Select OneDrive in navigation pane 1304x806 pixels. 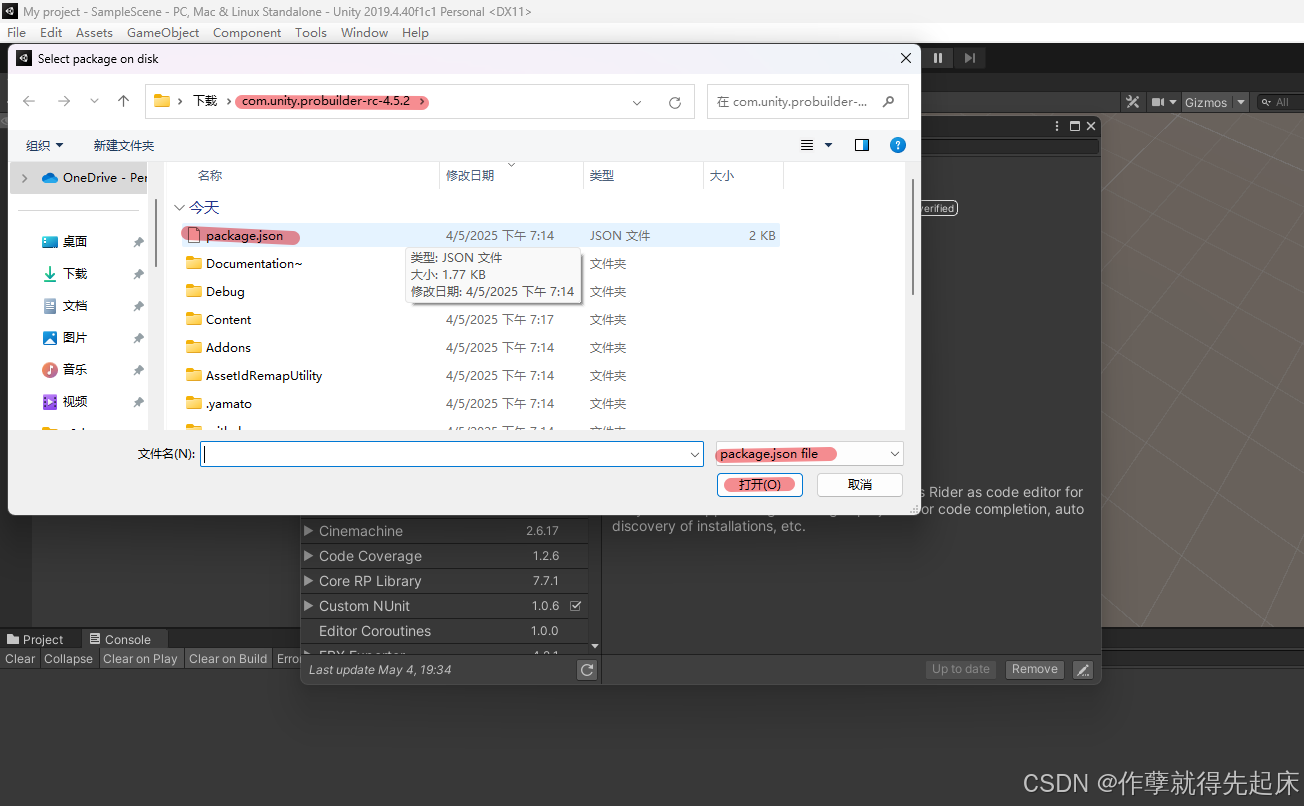coord(94,178)
